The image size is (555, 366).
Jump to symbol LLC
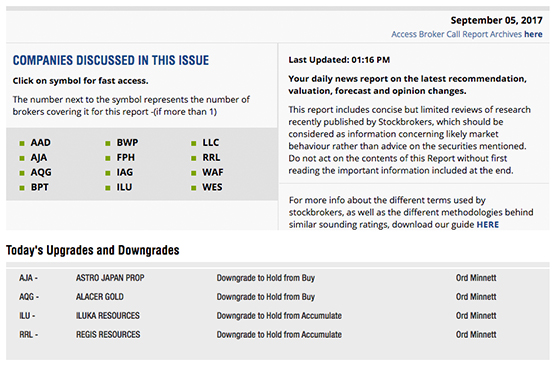click(x=211, y=143)
